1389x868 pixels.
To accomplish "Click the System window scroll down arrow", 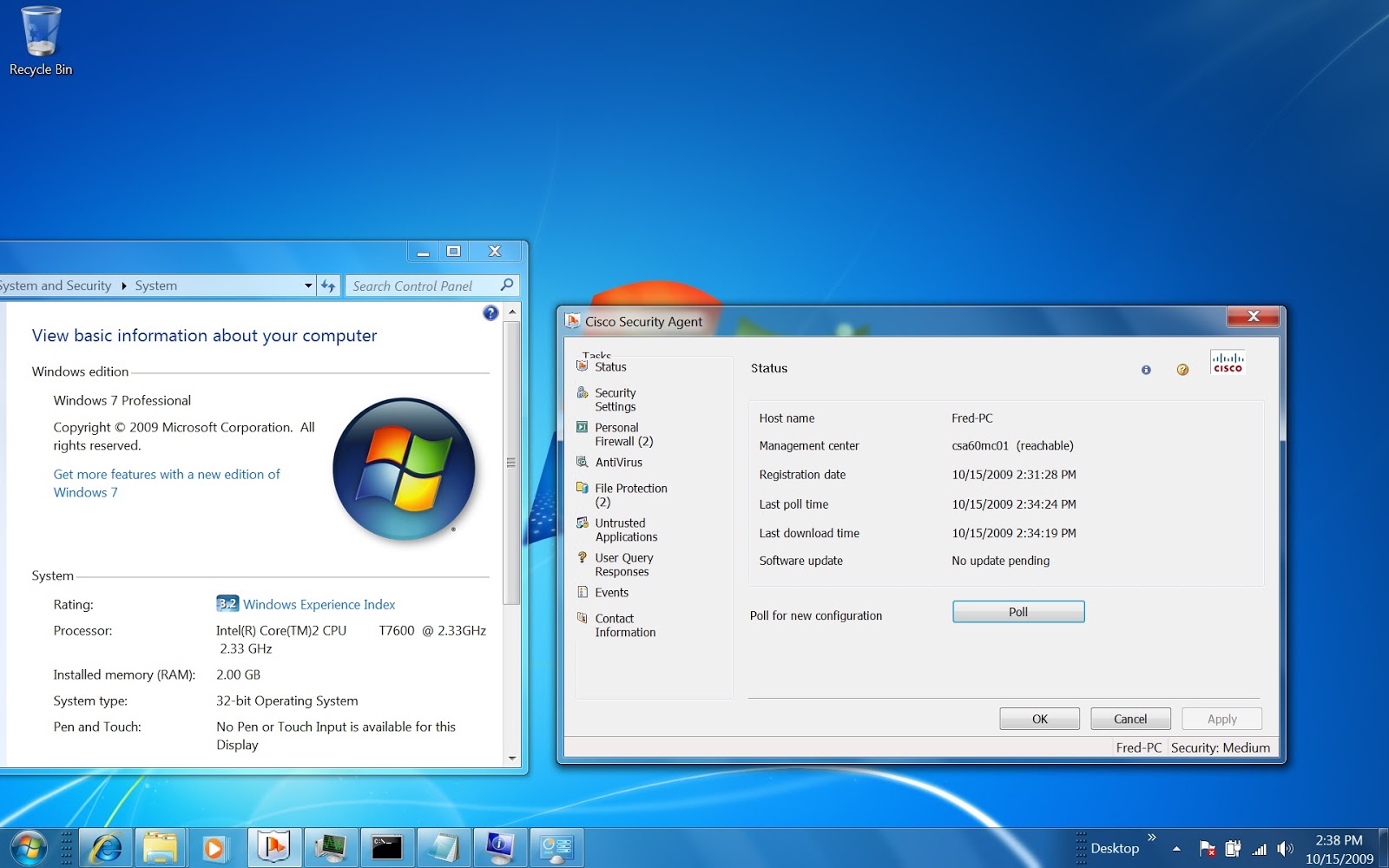I will tap(512, 759).
